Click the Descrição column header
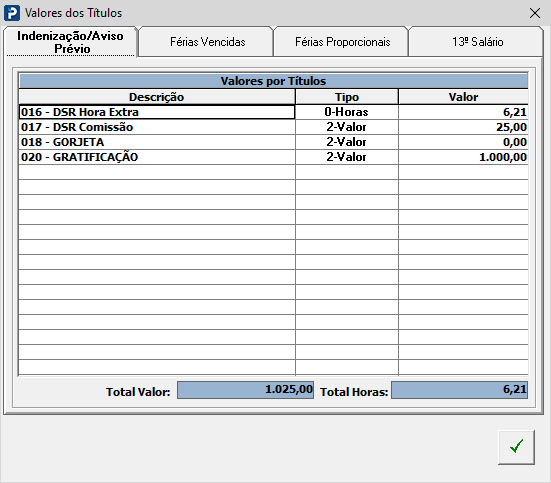The height and width of the screenshot is (483, 551). point(157,97)
